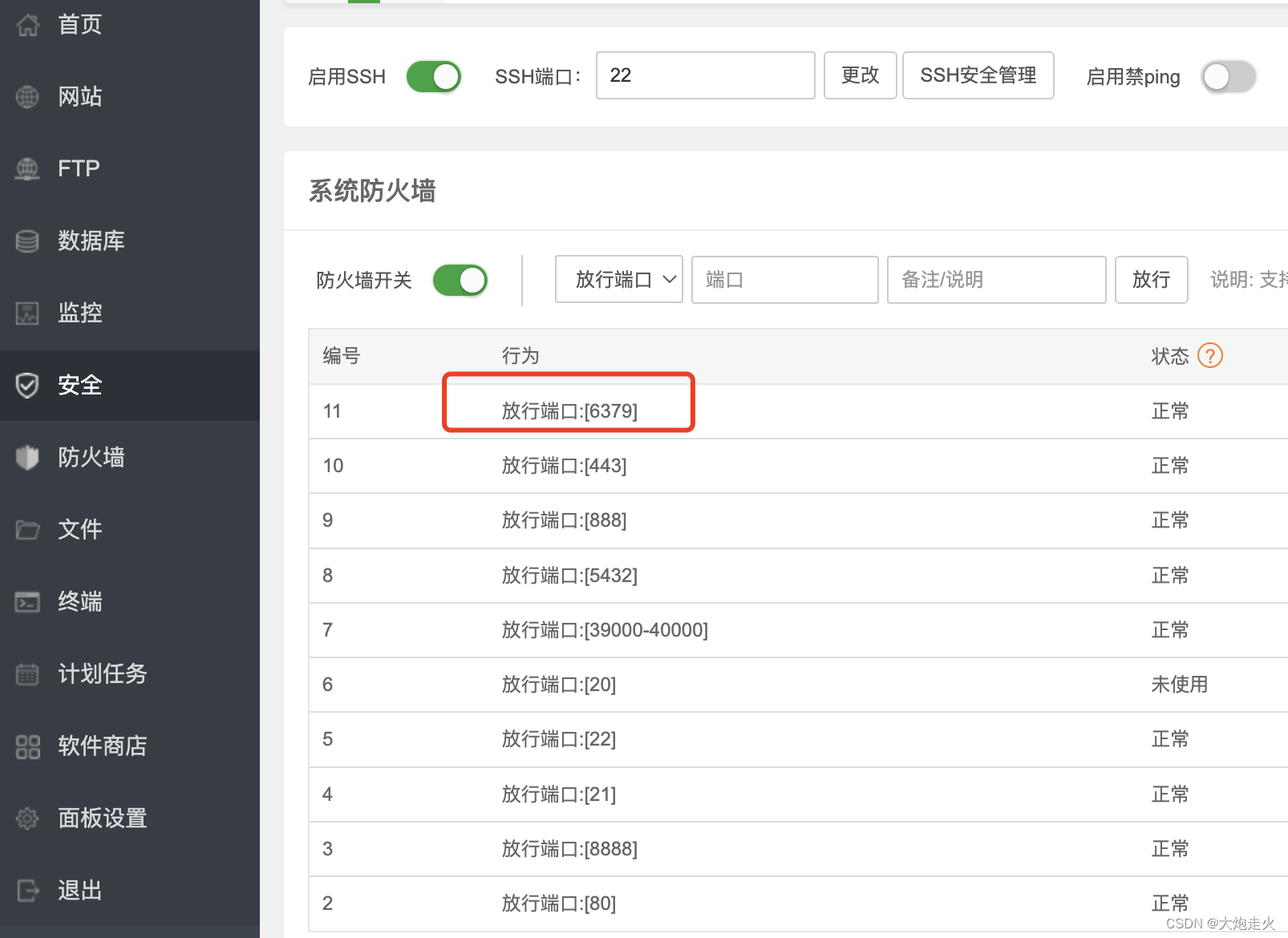The height and width of the screenshot is (938, 1288).
Task: Open the 监控 page
Action: pos(80,313)
